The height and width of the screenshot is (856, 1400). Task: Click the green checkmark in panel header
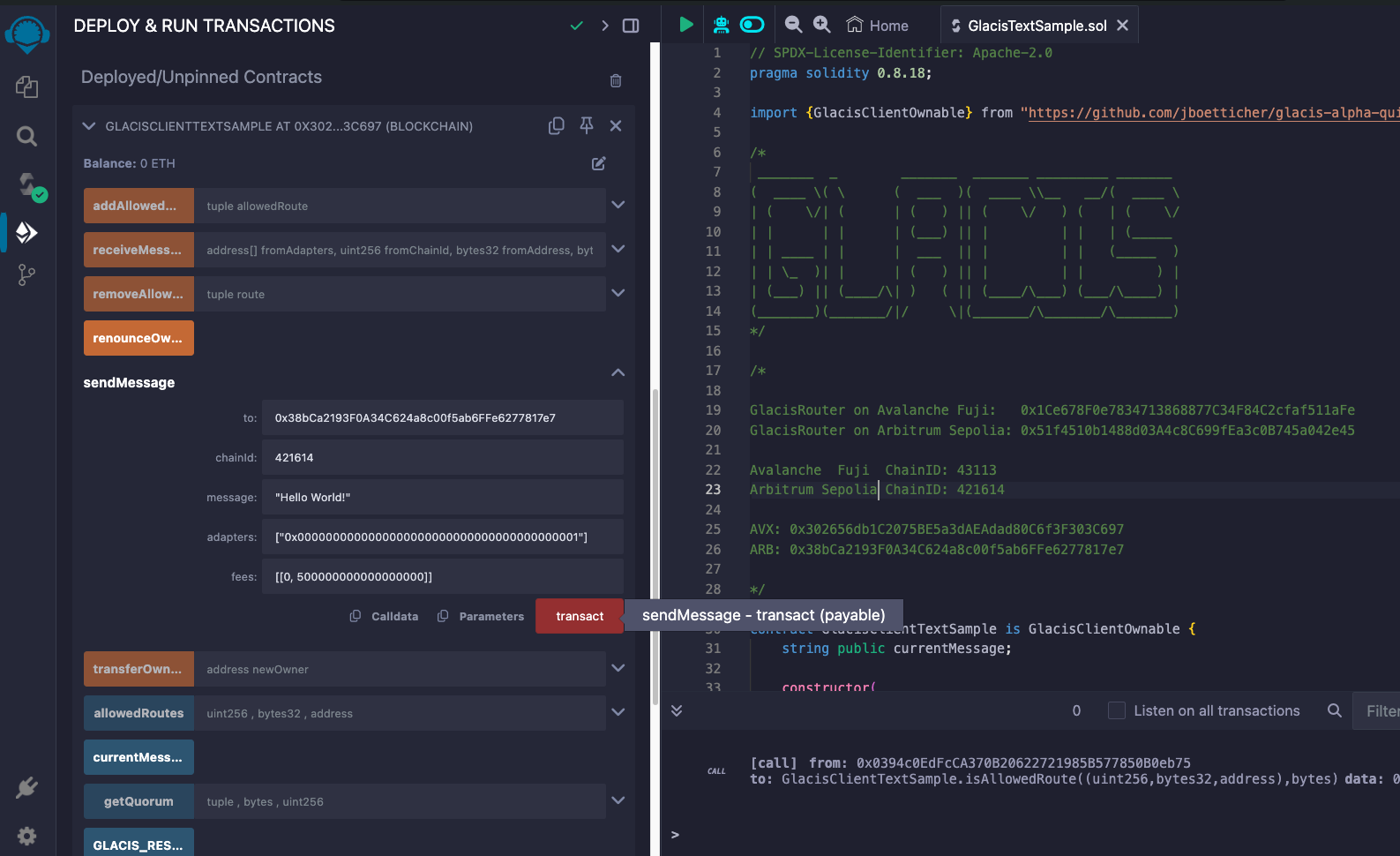point(576,26)
